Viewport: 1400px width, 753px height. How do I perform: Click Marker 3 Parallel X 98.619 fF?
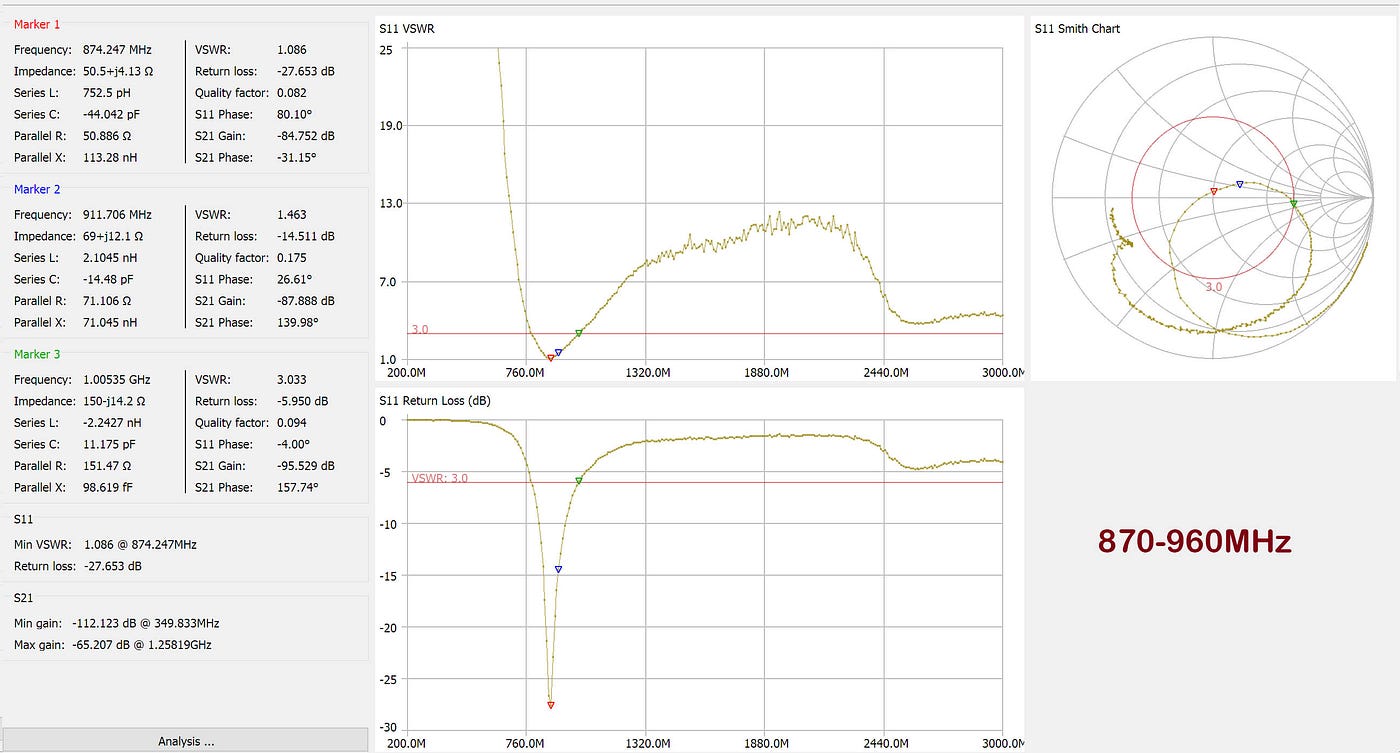(107, 487)
